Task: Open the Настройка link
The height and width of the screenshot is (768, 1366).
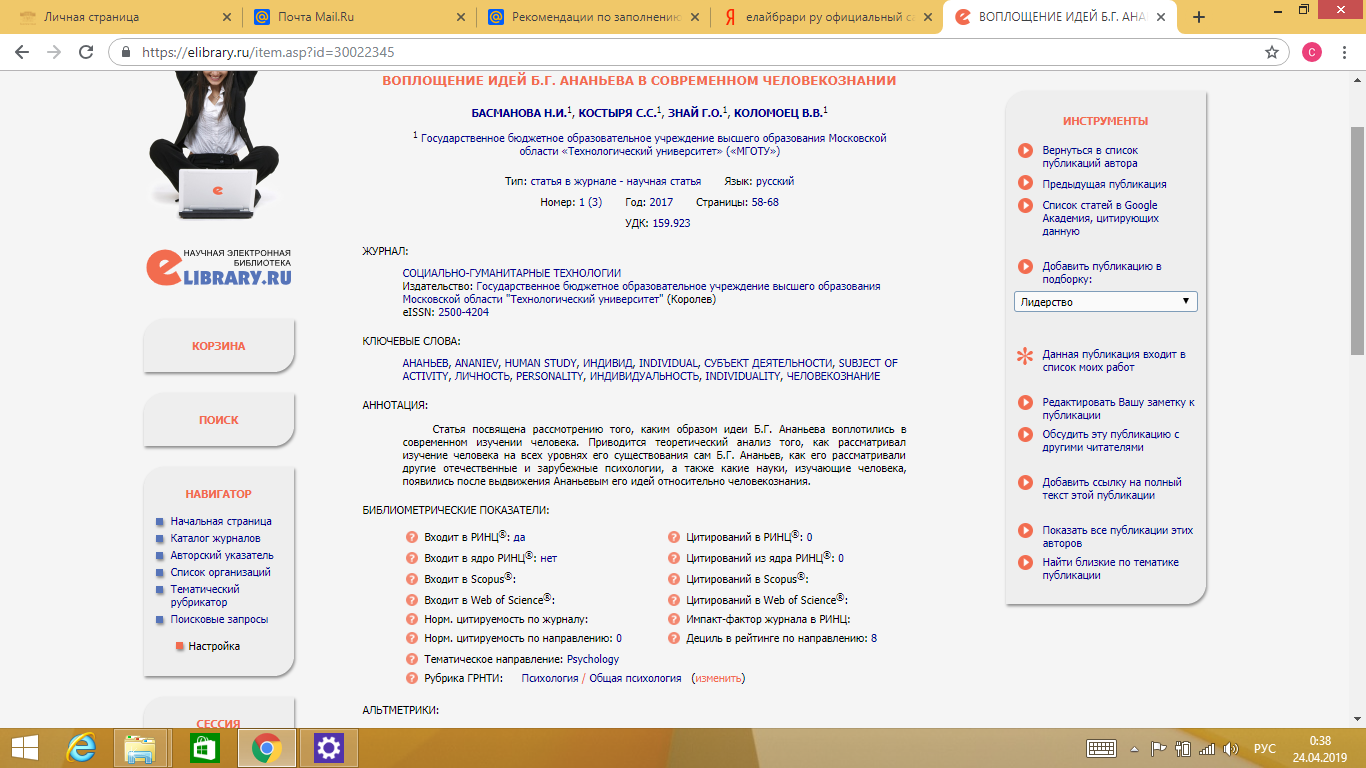Action: [x=214, y=646]
